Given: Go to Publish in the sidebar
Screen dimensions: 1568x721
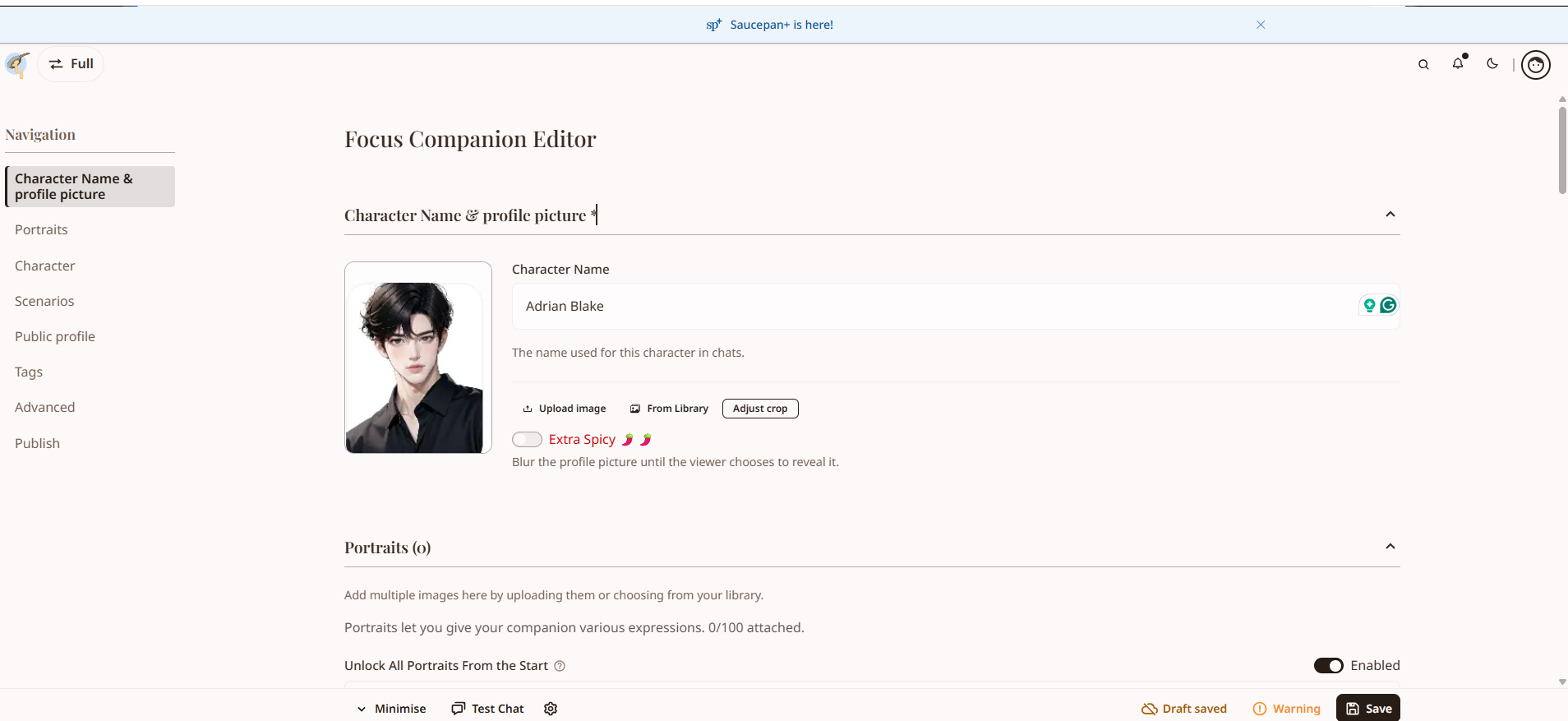Looking at the screenshot, I should pyautogui.click(x=38, y=444).
